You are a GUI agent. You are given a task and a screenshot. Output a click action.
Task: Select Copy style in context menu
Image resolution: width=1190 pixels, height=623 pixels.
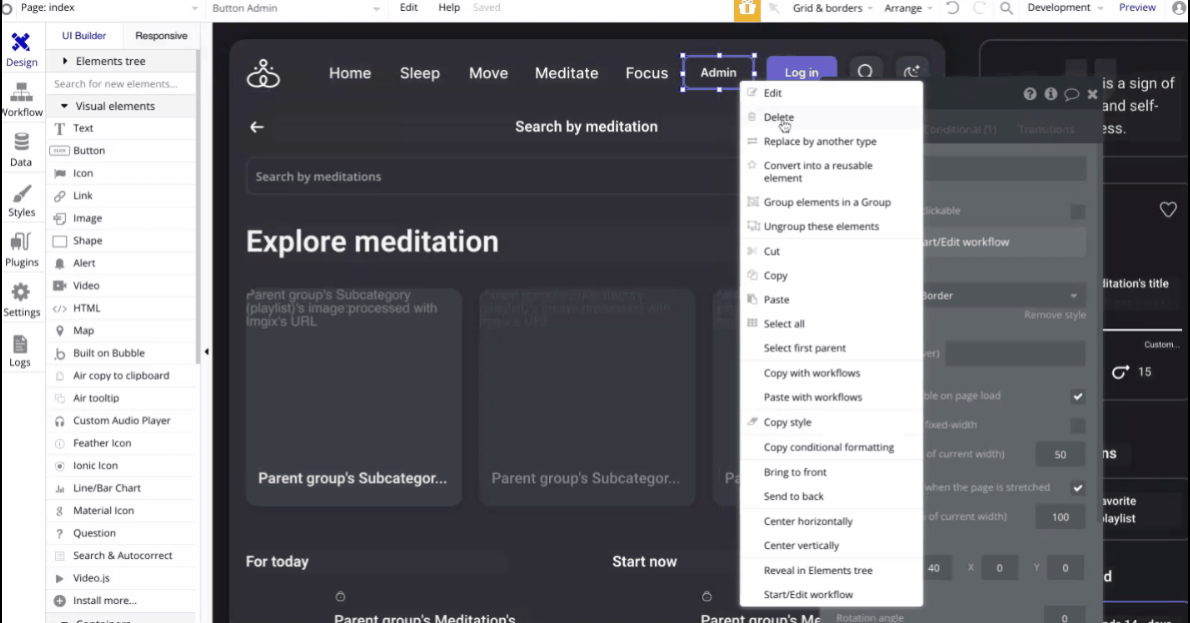[x=787, y=422]
